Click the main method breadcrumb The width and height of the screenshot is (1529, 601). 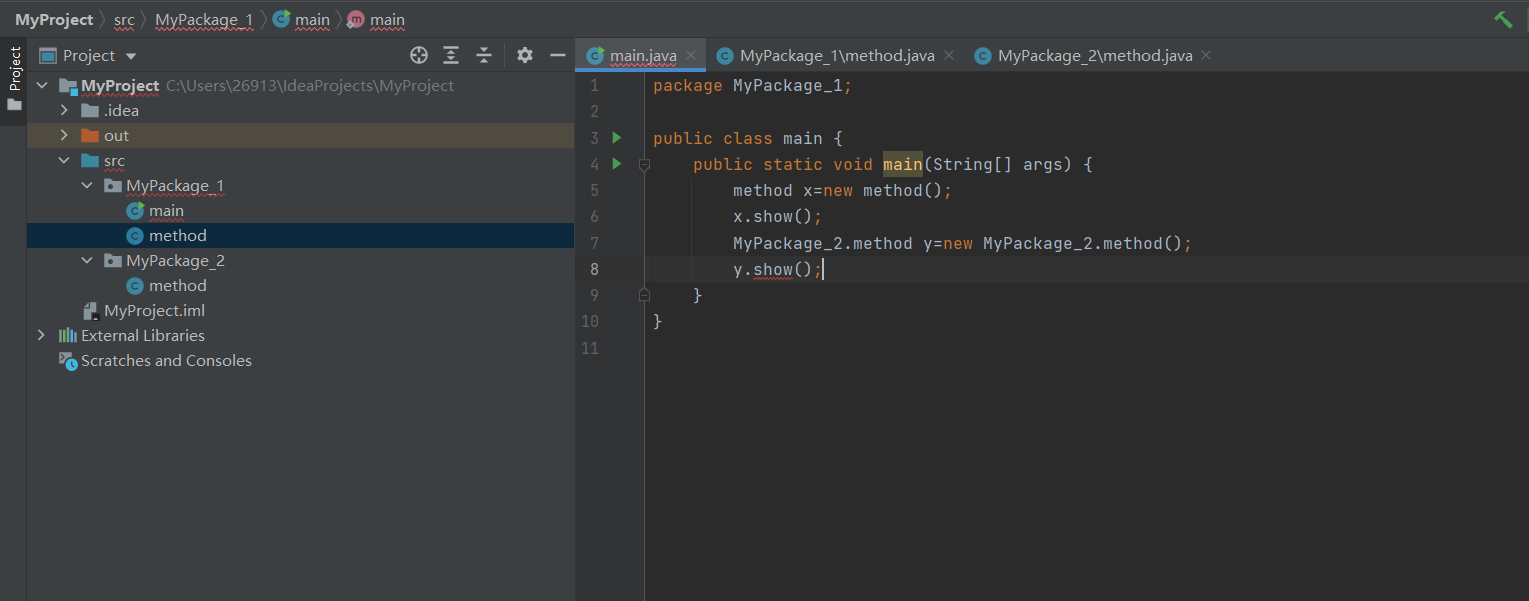376,19
